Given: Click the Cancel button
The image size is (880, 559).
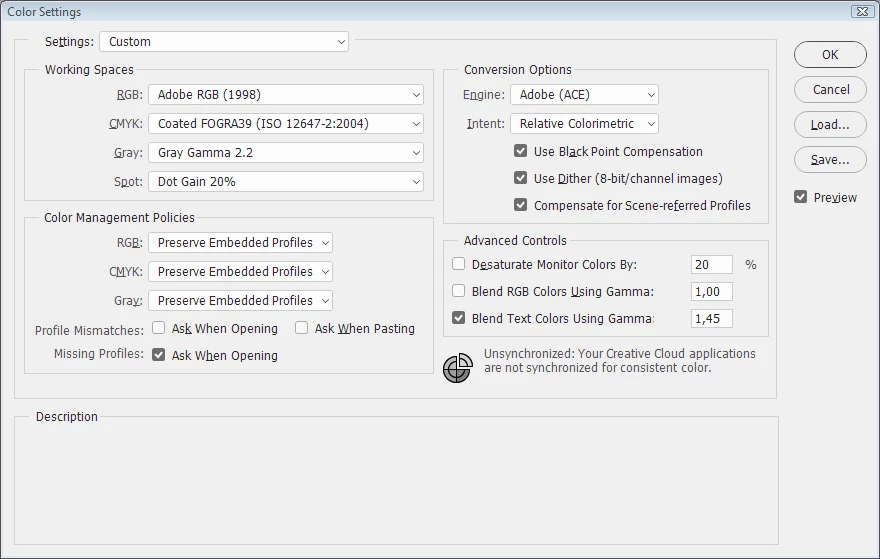Looking at the screenshot, I should [x=830, y=90].
